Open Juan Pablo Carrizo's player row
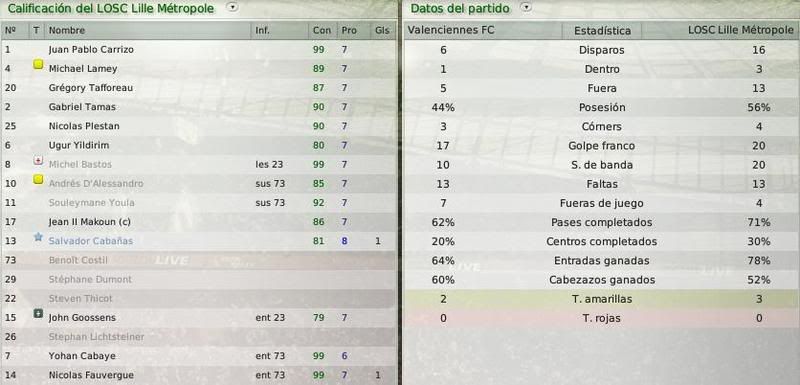Image resolution: width=800 pixels, height=385 pixels. (198, 49)
